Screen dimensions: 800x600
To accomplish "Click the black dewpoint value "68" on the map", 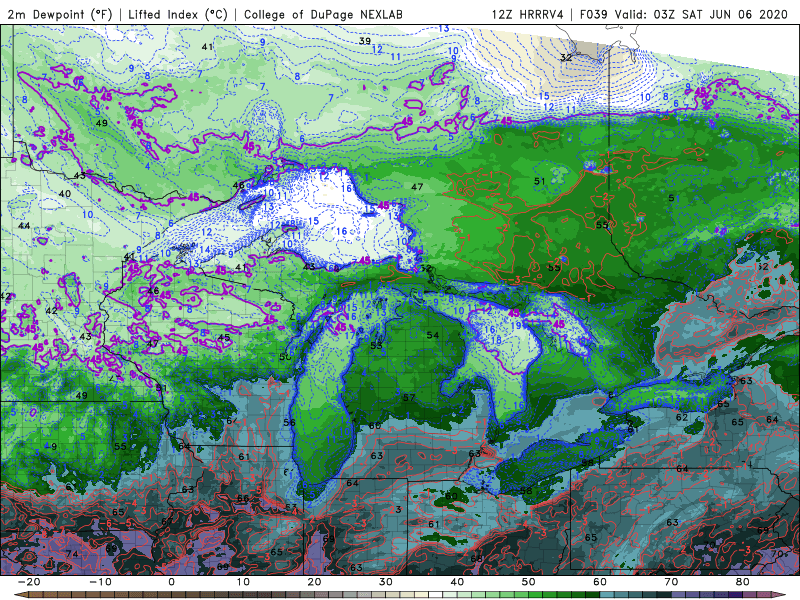I will pyautogui.click(x=477, y=559).
